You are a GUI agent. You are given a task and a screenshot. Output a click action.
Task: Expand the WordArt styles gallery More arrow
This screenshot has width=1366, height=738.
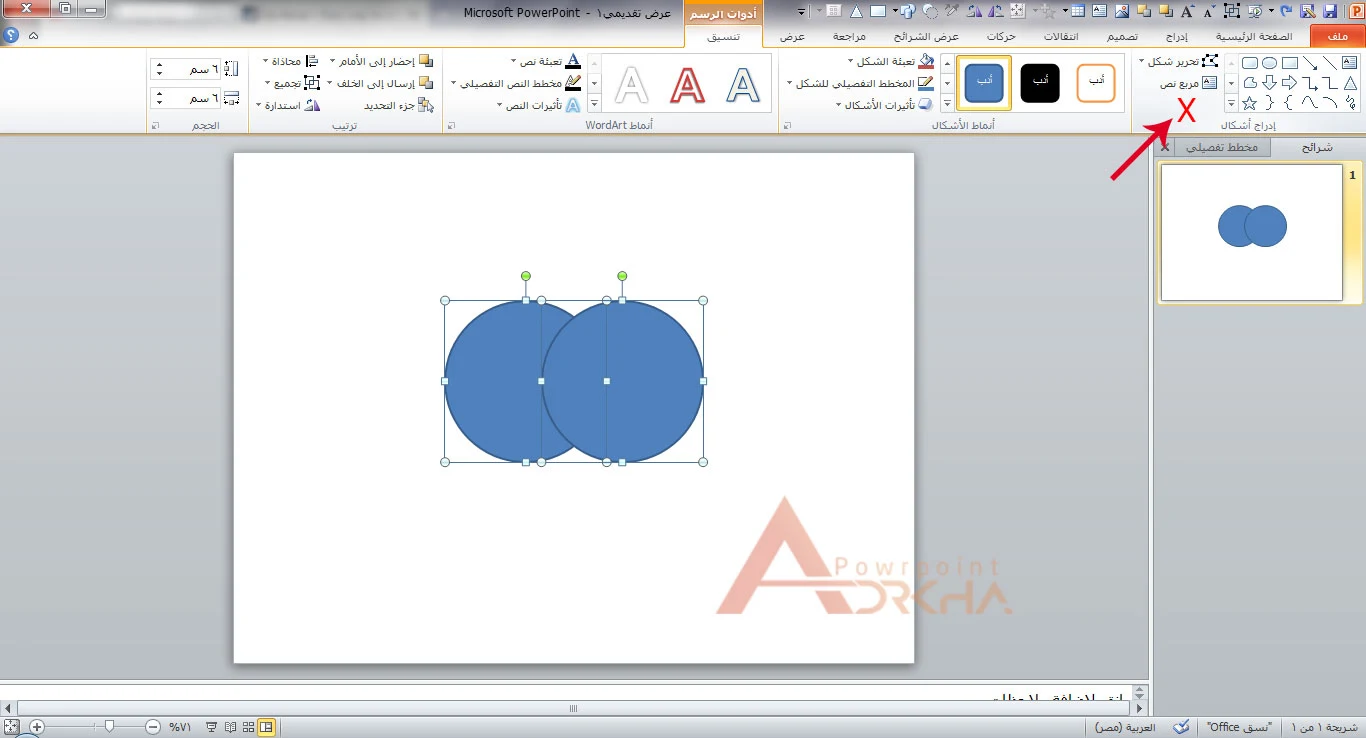click(595, 103)
